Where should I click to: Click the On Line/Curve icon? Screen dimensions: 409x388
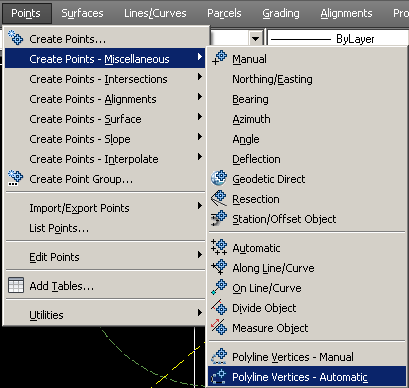click(x=219, y=287)
